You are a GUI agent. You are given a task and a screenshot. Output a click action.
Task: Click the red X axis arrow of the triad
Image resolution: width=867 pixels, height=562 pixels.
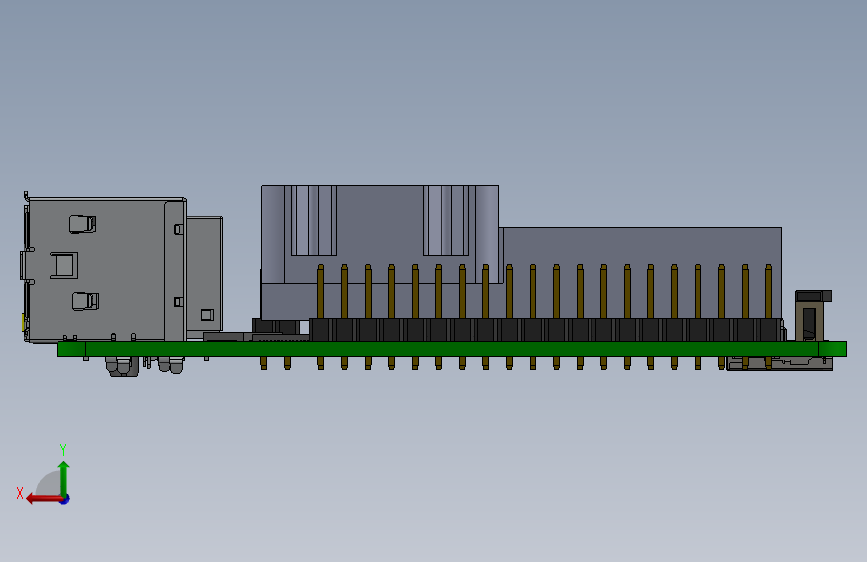(43, 499)
